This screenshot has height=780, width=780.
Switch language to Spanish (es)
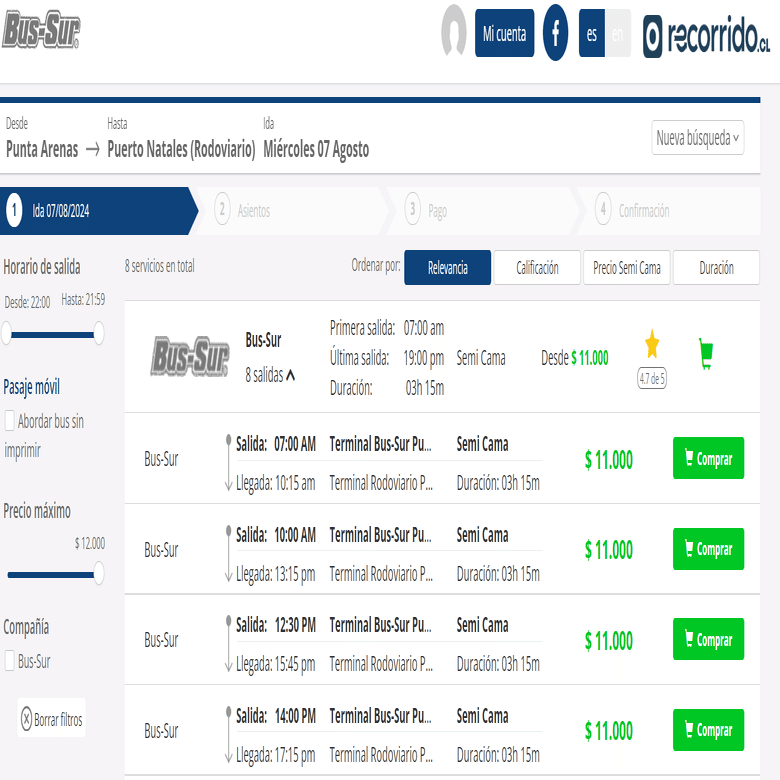click(x=591, y=33)
